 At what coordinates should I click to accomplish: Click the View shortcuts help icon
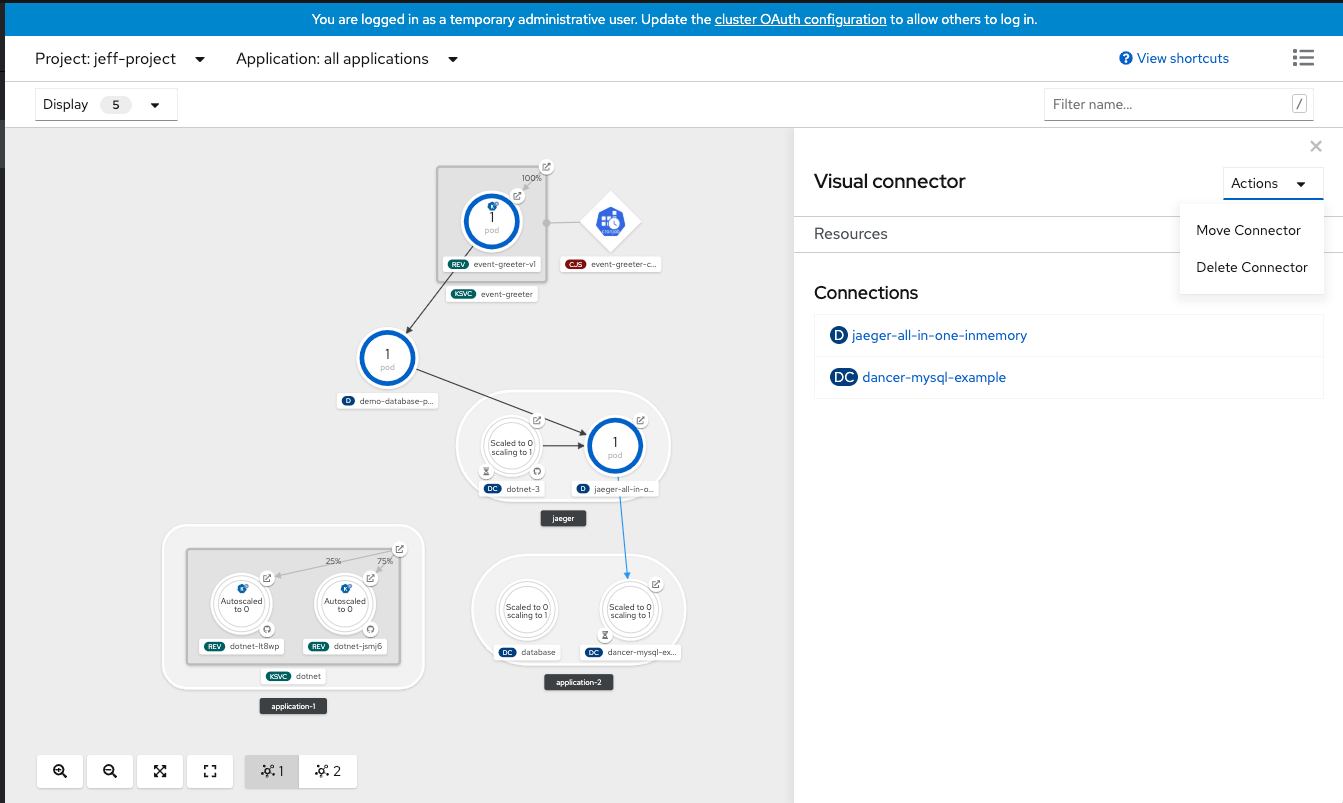(1126, 58)
